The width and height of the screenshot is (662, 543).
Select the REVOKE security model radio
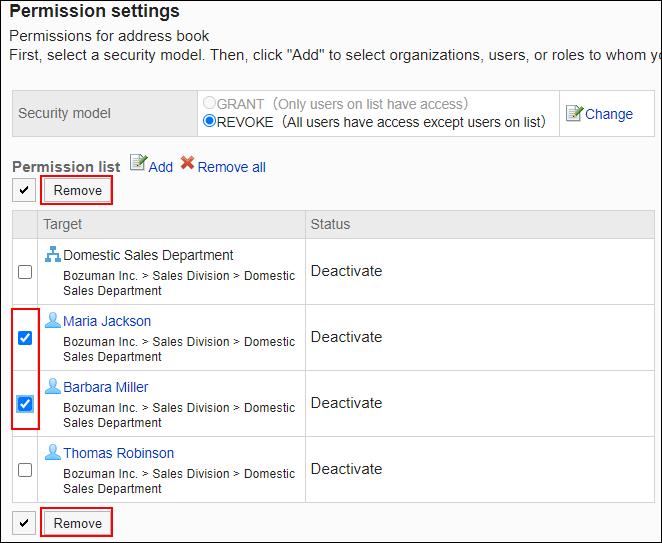tap(209, 121)
